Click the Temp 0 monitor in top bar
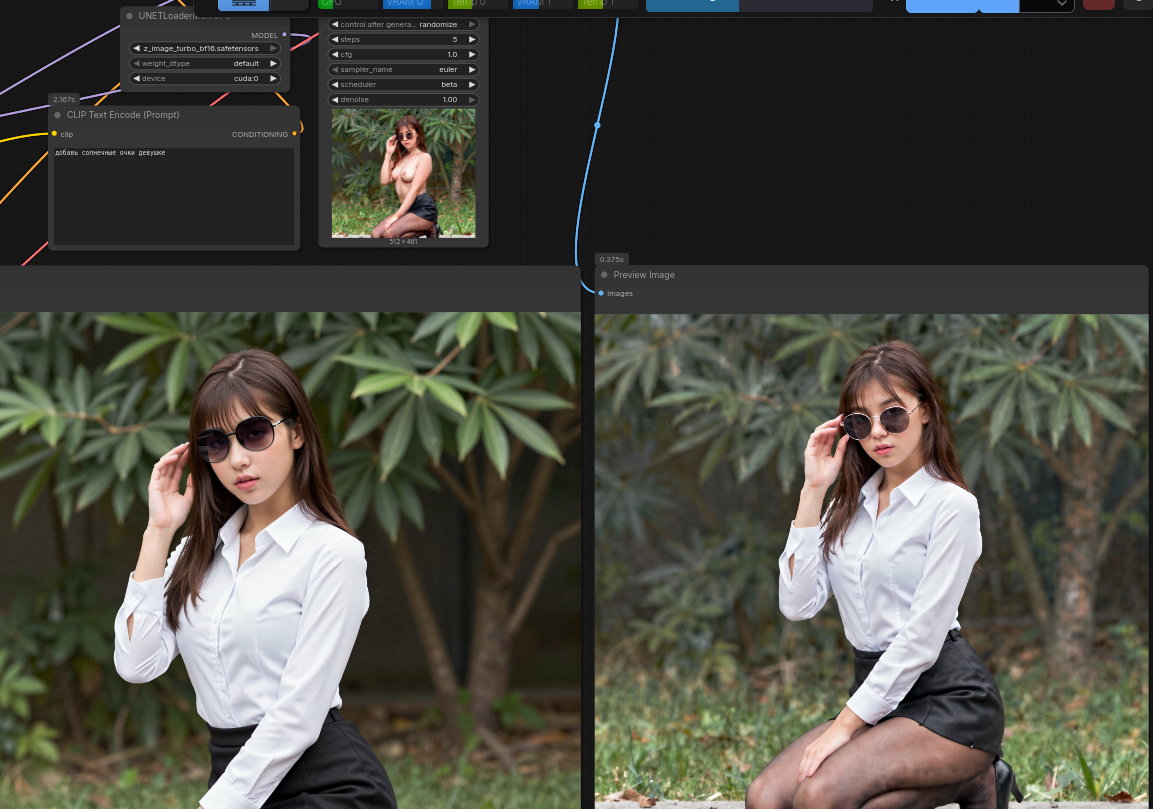Viewport: 1153px width, 809px height. point(477,4)
